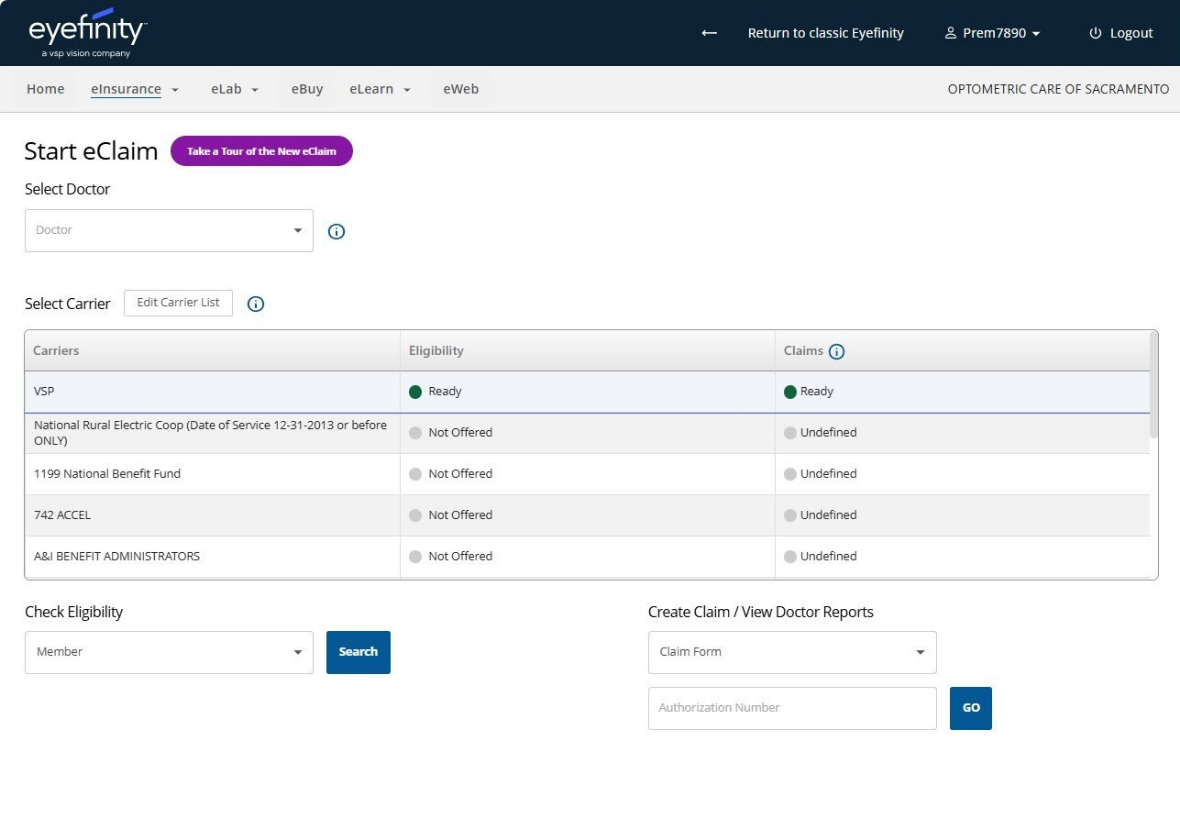Click the user profile icon for Prem7890
This screenshot has width=1180, height=818.
(x=950, y=34)
